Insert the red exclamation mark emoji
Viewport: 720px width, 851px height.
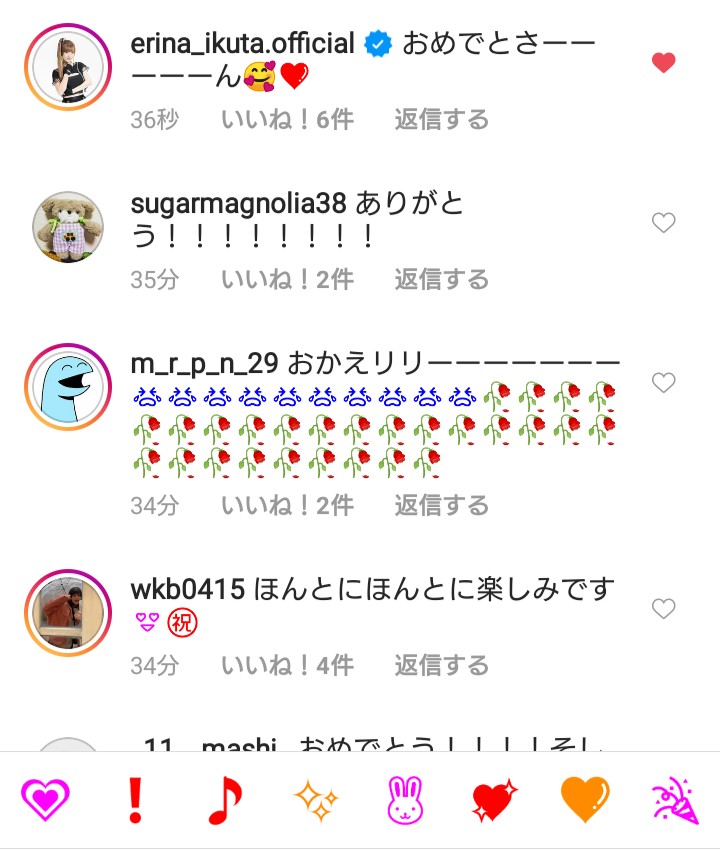click(x=135, y=800)
